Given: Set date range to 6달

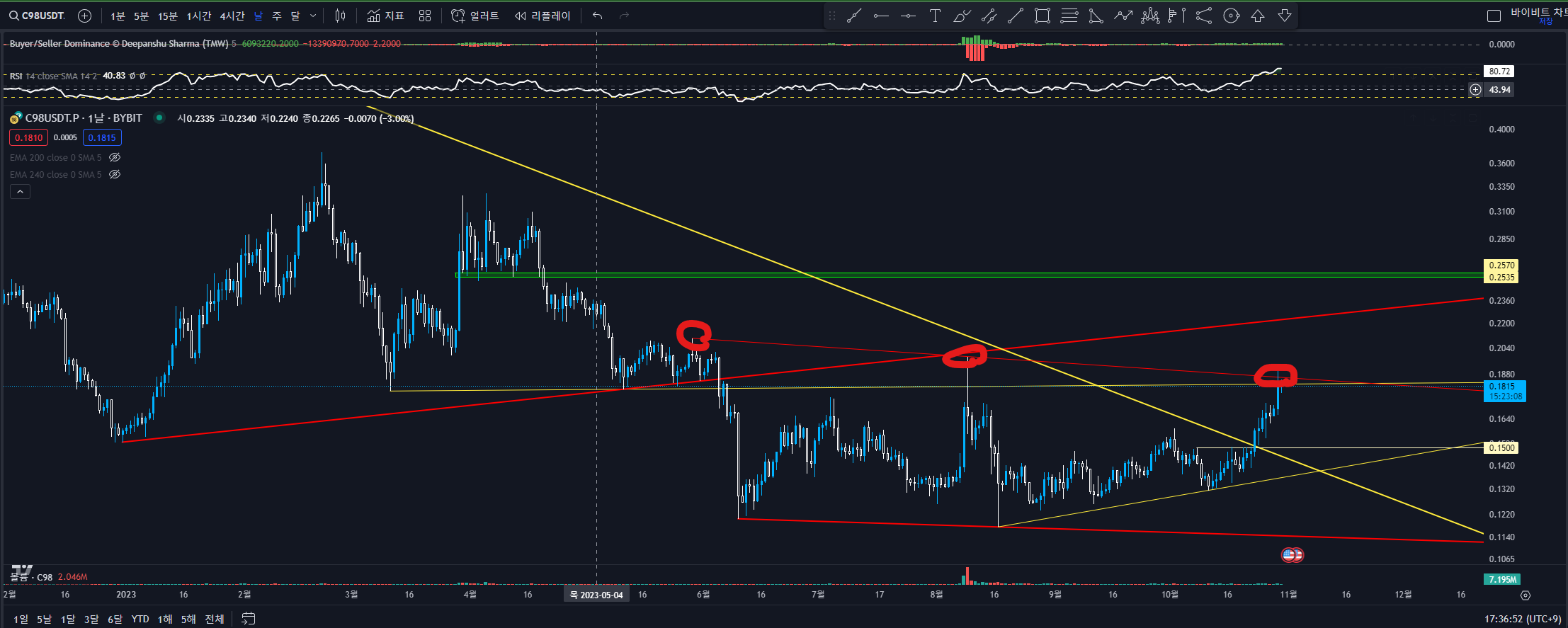Looking at the screenshot, I should pos(115,619).
